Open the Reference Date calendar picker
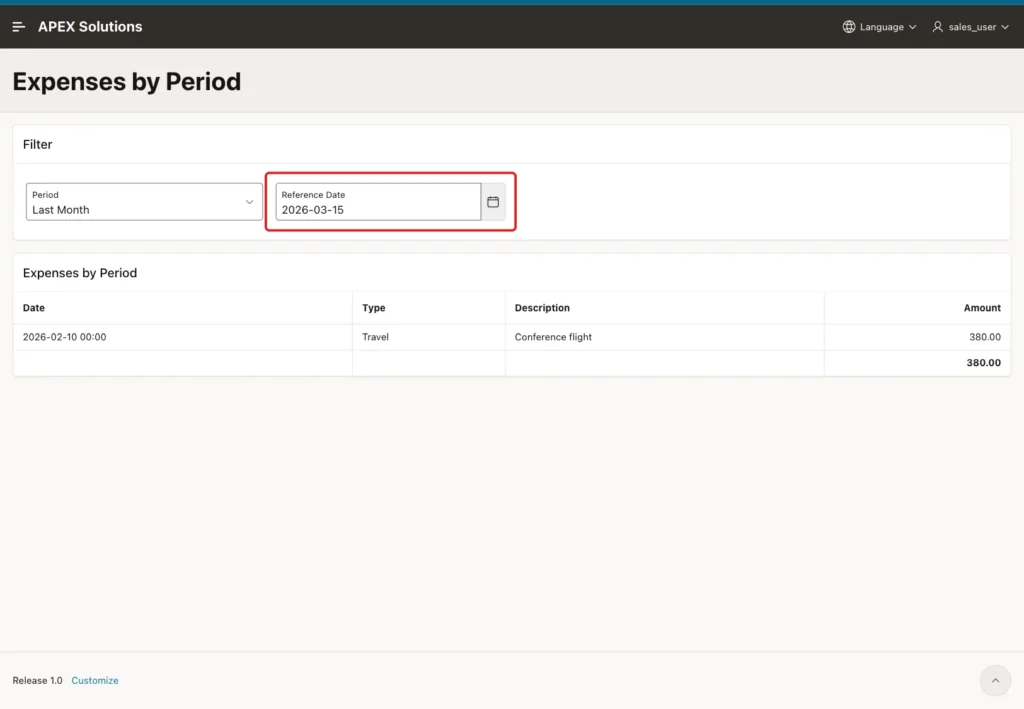 tap(493, 202)
